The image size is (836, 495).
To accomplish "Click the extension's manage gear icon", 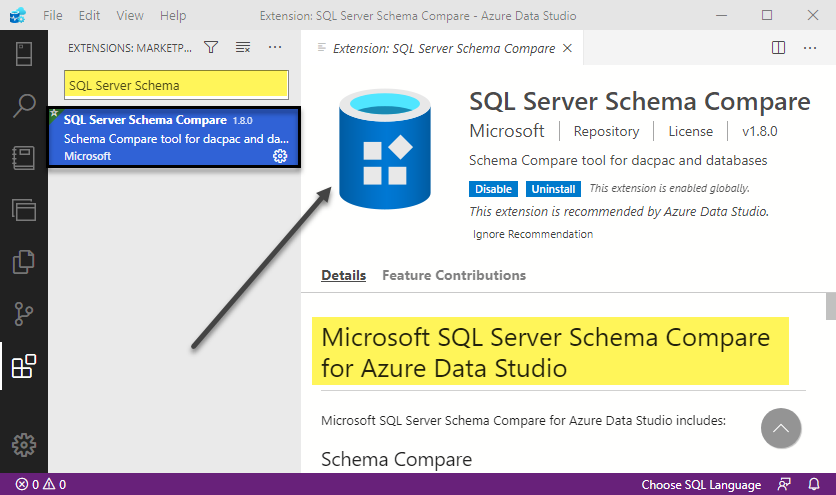I will (x=279, y=156).
